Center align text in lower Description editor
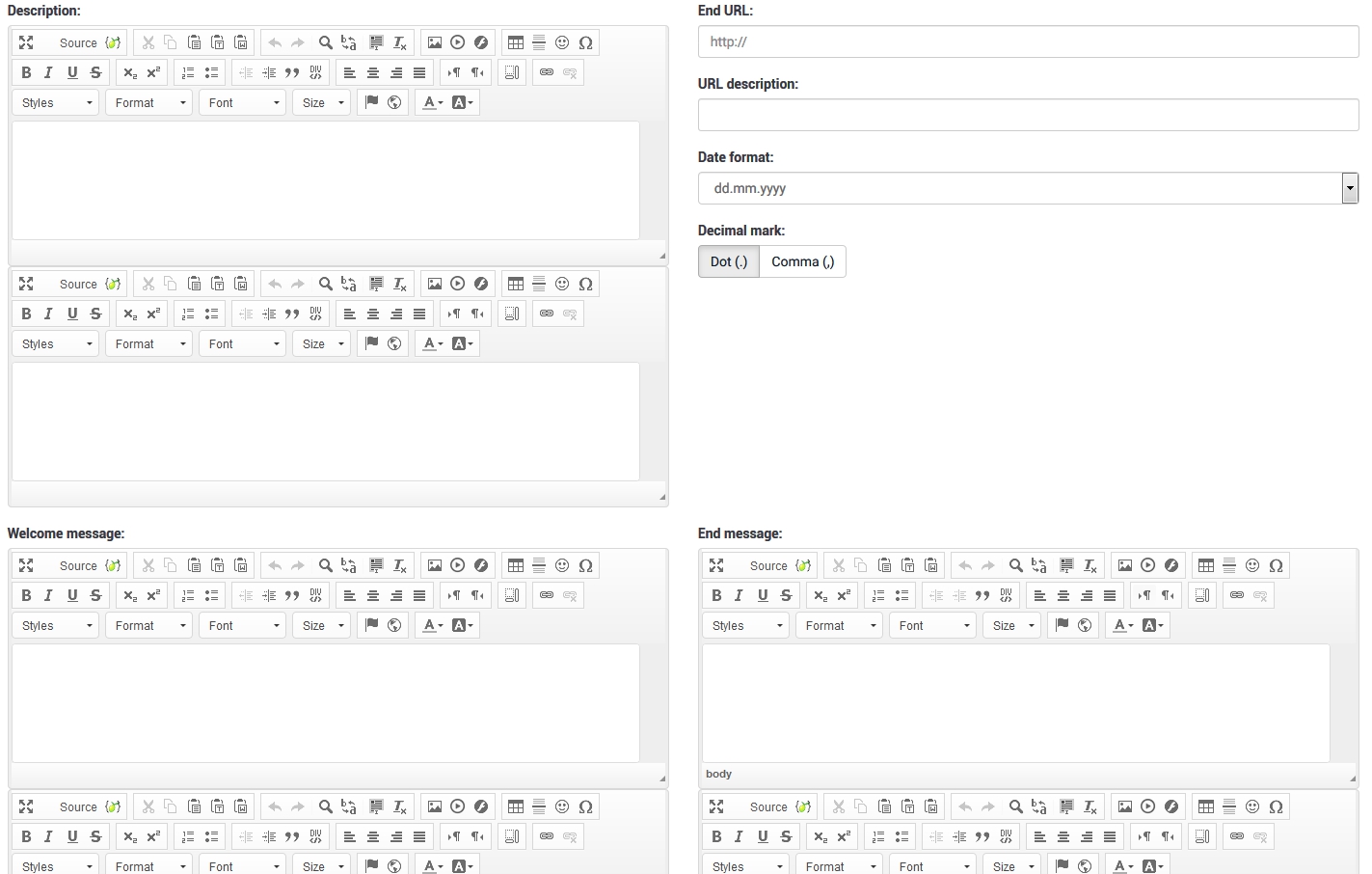This screenshot has height=874, width=1372. pyautogui.click(x=373, y=314)
